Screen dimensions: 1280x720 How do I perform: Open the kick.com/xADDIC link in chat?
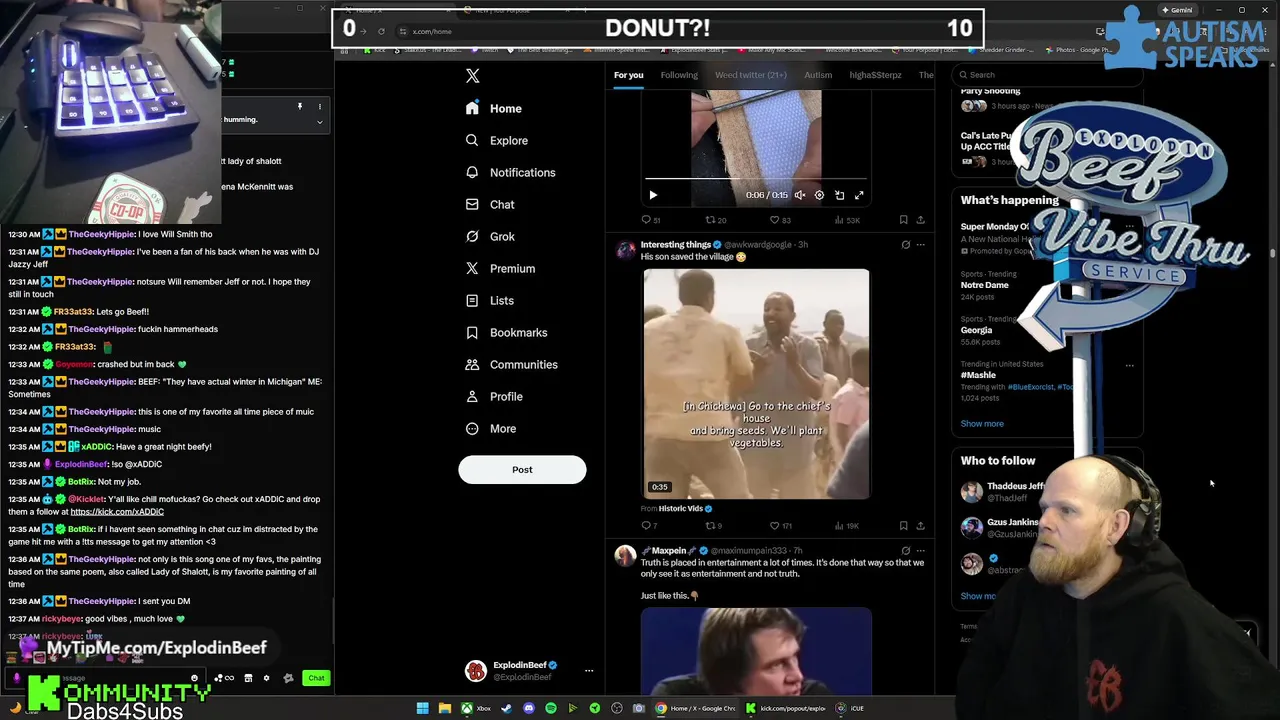click(117, 512)
